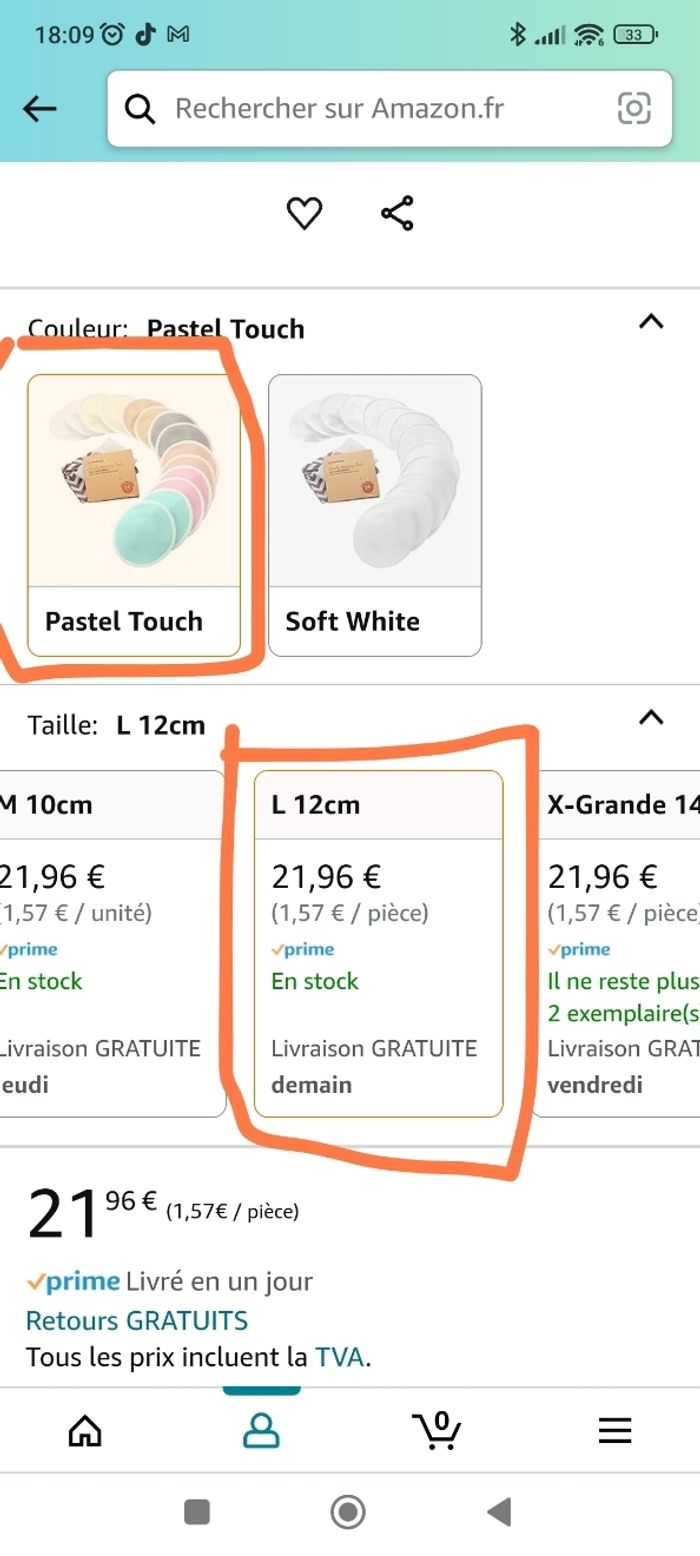
Task: Open the TVA link
Action: (x=339, y=1357)
